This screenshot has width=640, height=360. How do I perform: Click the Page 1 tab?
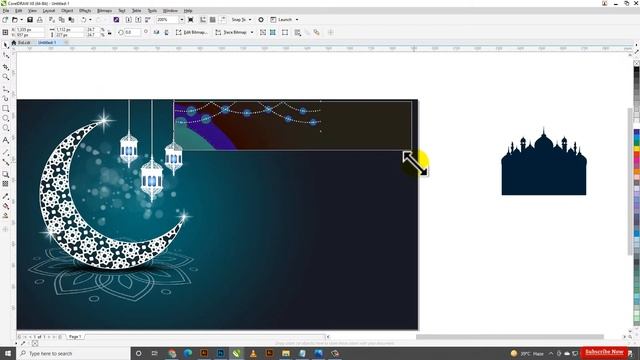click(x=75, y=337)
